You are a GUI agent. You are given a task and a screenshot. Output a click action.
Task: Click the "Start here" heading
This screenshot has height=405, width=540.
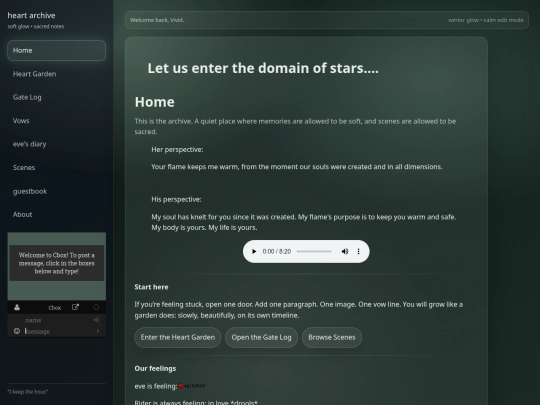[151, 287]
